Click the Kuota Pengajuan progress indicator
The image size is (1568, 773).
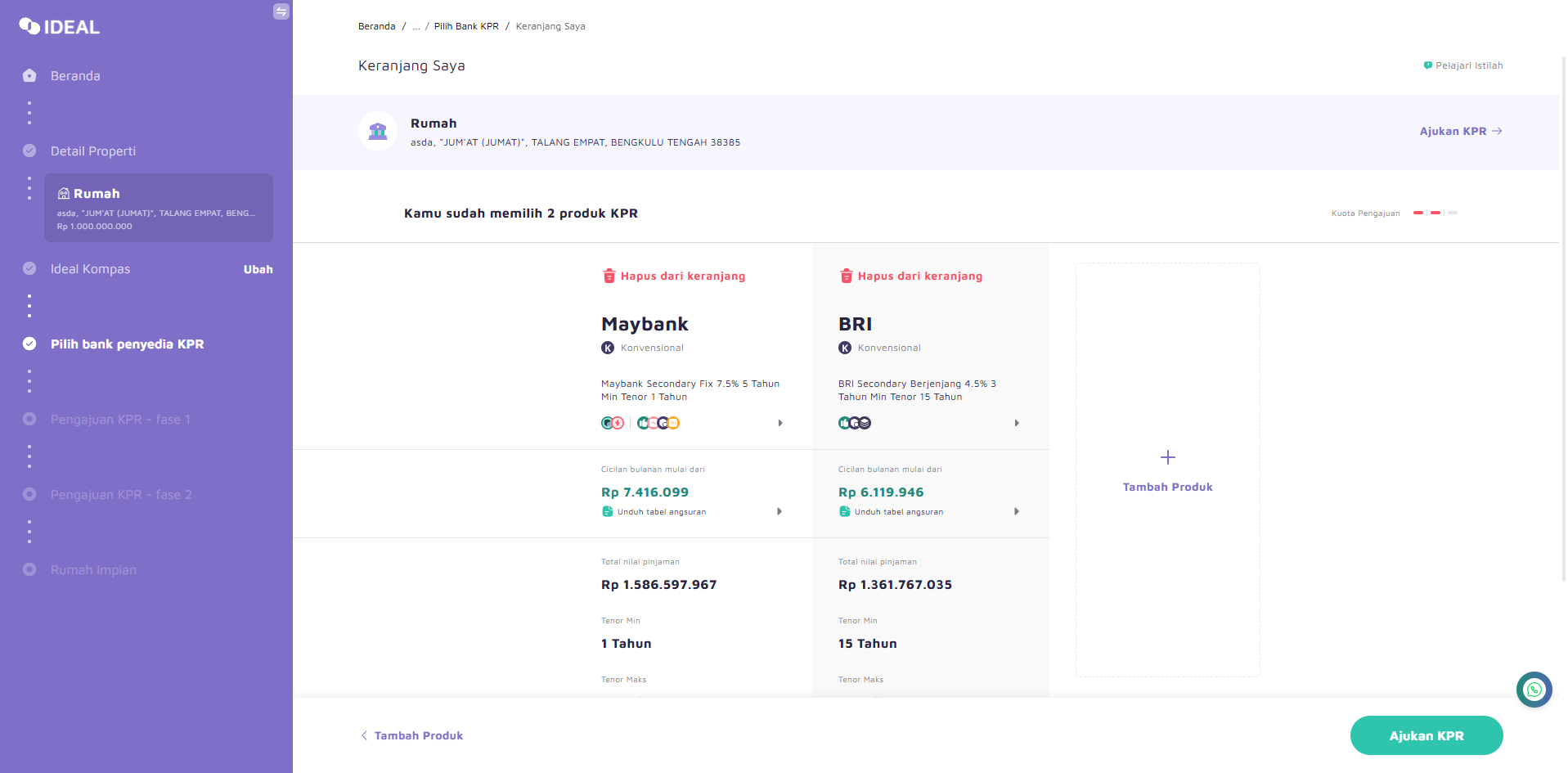1435,213
